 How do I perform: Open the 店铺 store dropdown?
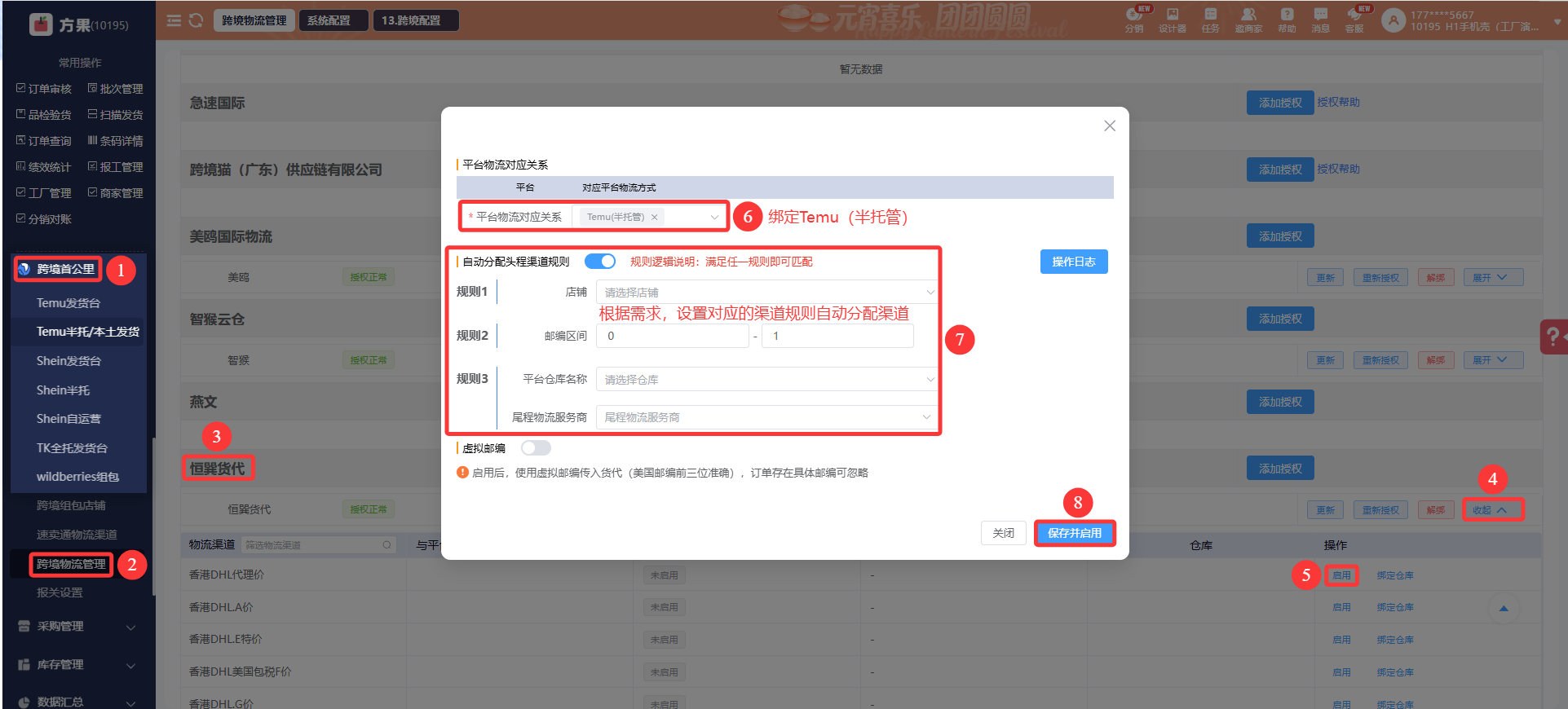(x=765, y=293)
